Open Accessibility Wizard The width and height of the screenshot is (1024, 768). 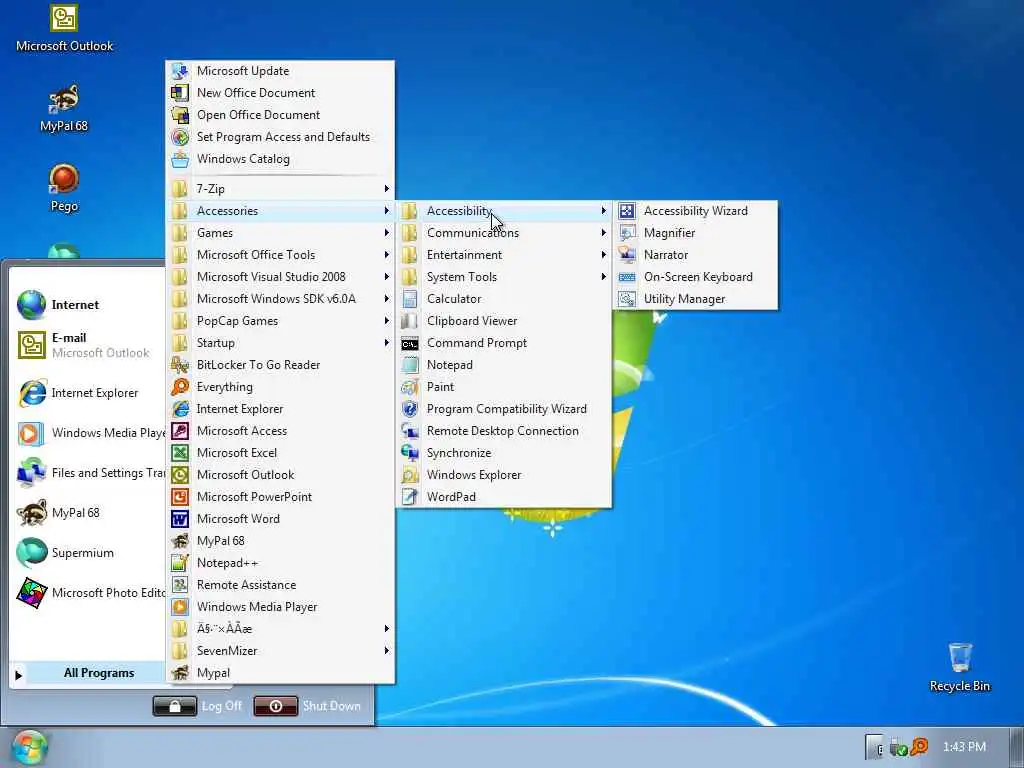696,211
